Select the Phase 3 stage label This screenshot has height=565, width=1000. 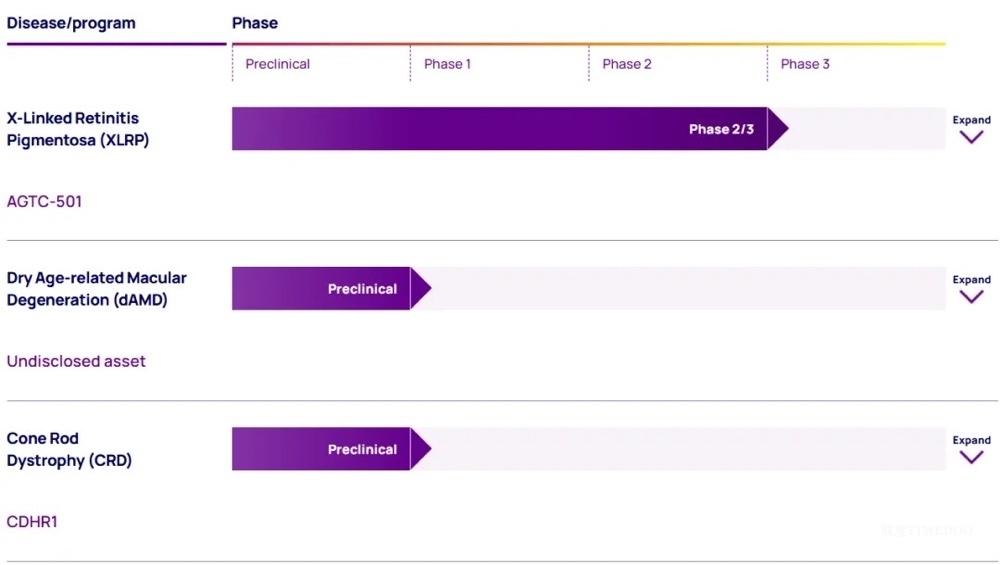click(805, 64)
